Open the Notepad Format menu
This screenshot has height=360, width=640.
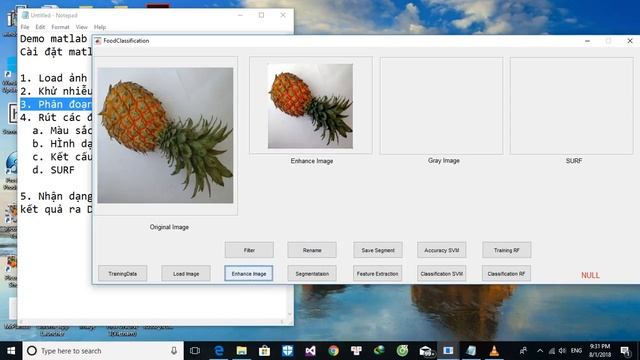[60, 27]
